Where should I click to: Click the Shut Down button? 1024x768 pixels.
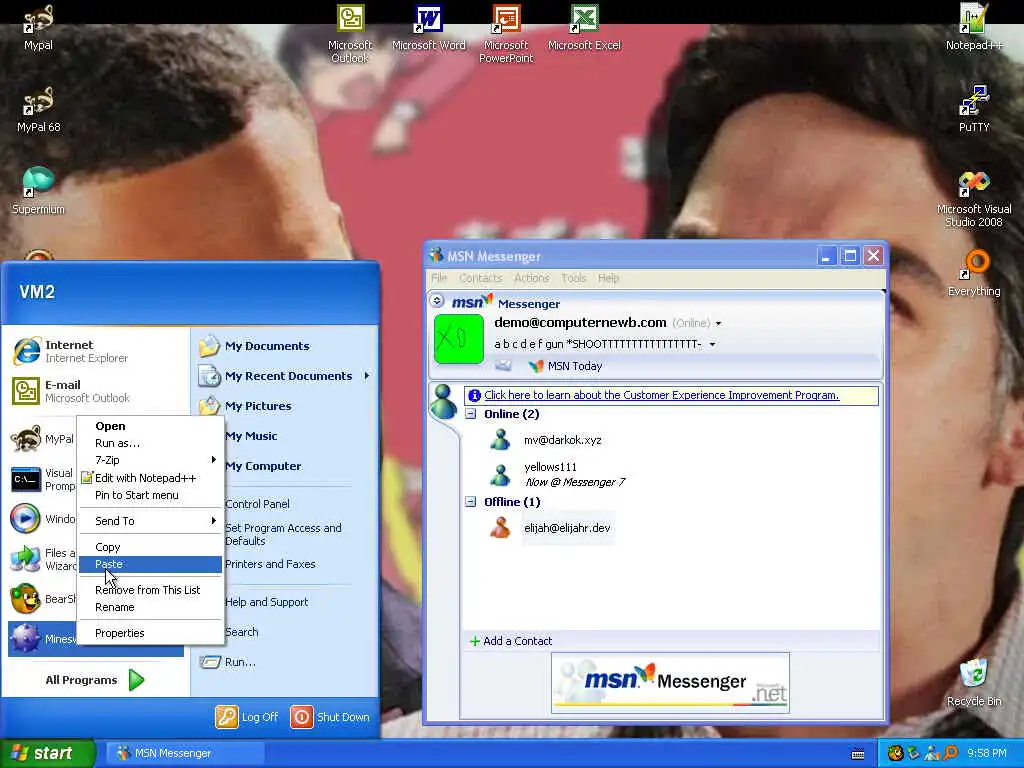(x=330, y=716)
